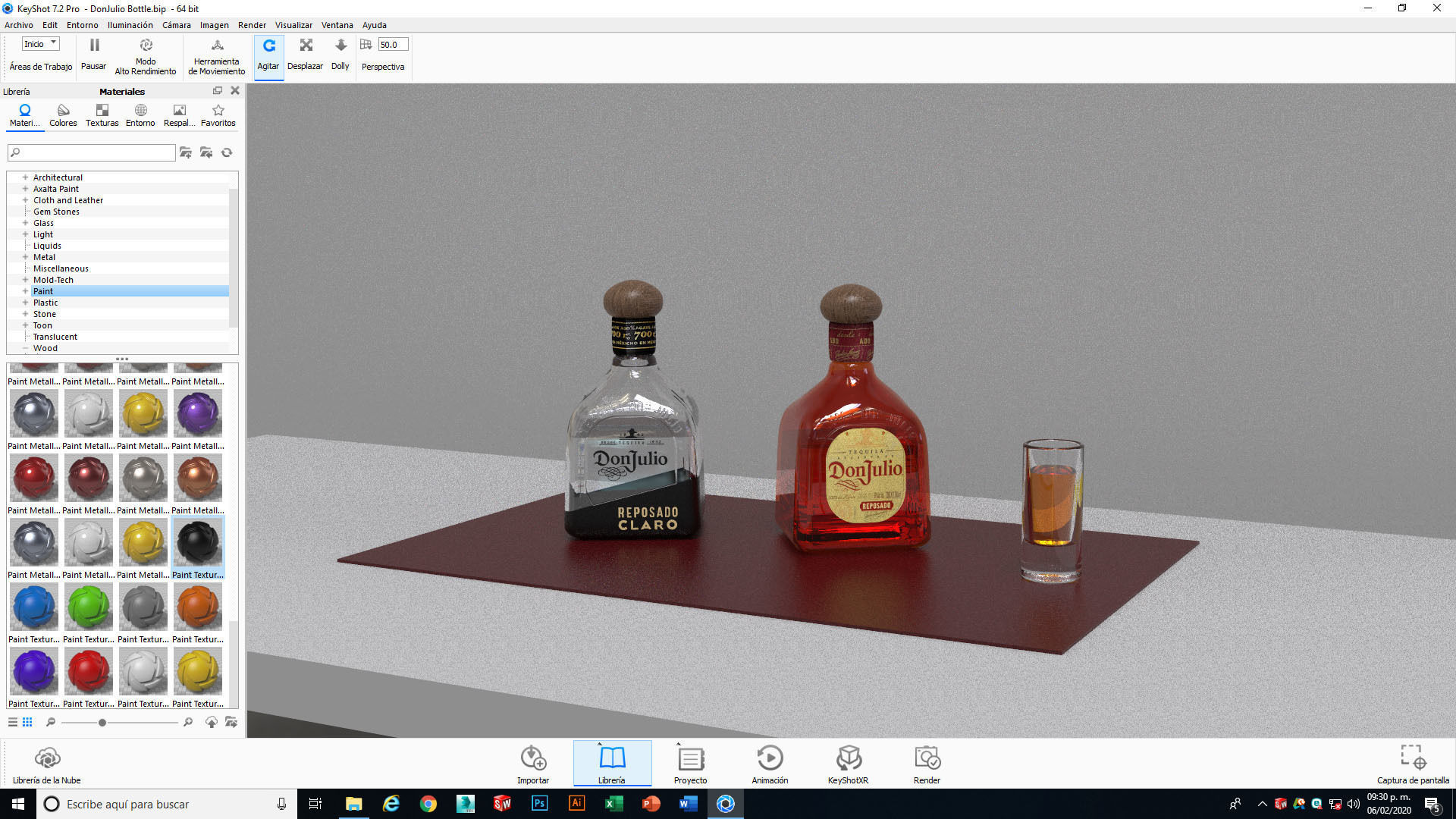Image resolution: width=1456 pixels, height=819 pixels.
Task: Select the Gem Stones category
Action: [56, 212]
